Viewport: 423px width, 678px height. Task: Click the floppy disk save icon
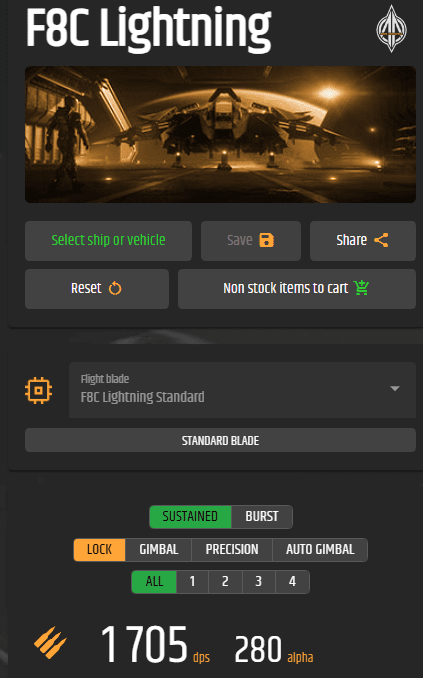(x=266, y=240)
